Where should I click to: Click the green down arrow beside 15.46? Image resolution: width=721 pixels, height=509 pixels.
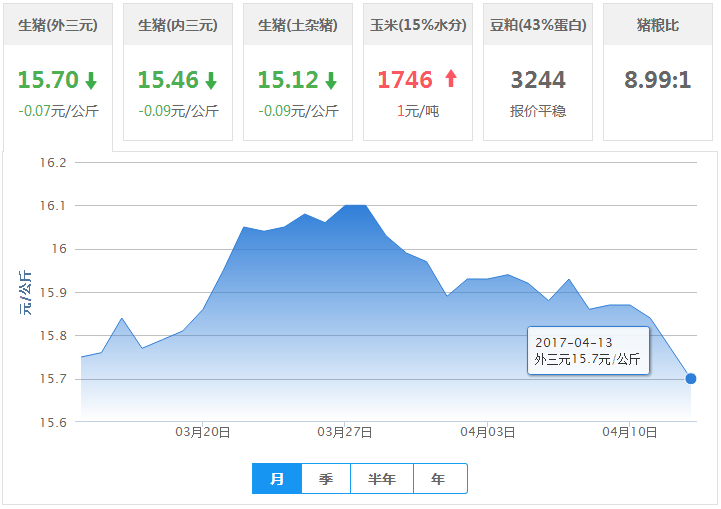tap(211, 81)
